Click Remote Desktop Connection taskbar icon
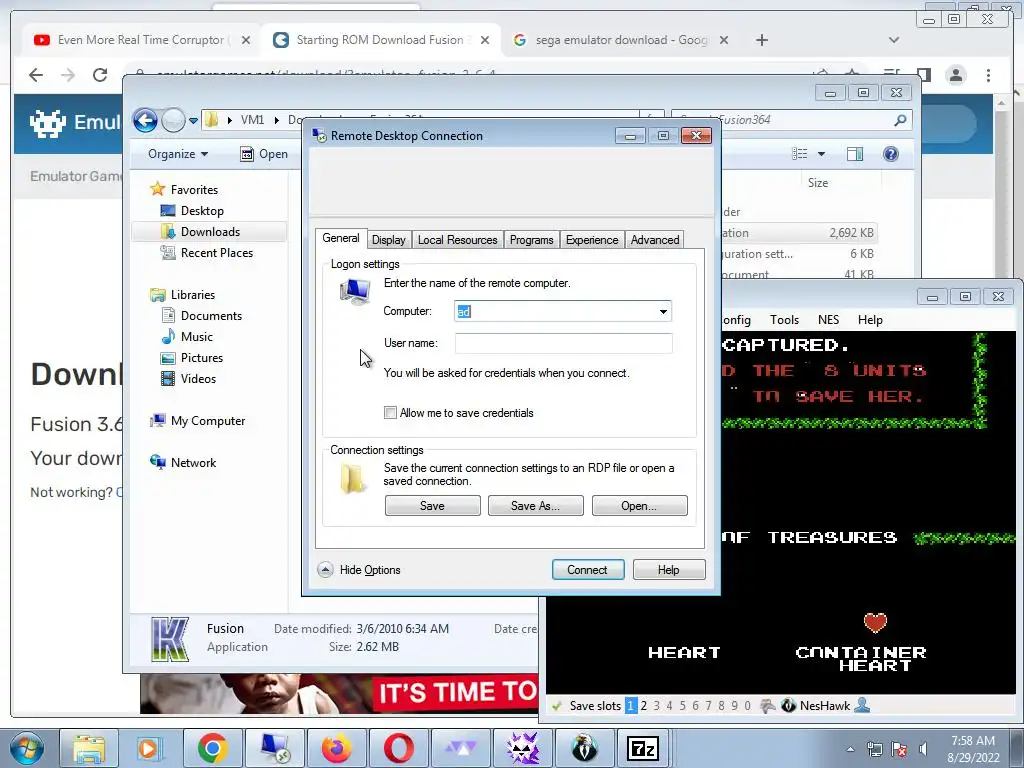Screen dimensions: 1024x768 [275, 748]
